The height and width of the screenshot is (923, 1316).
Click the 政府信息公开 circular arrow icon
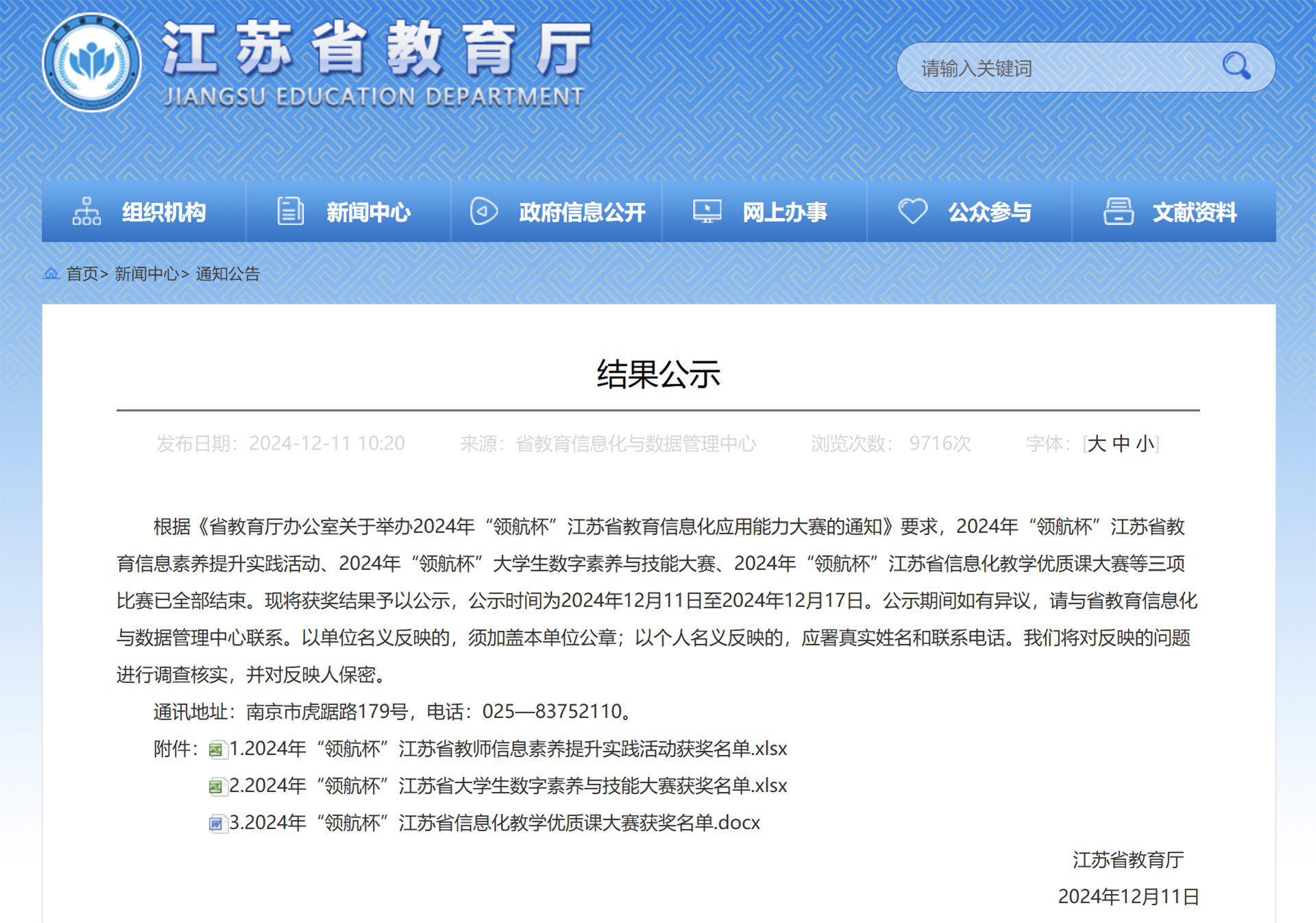483,211
